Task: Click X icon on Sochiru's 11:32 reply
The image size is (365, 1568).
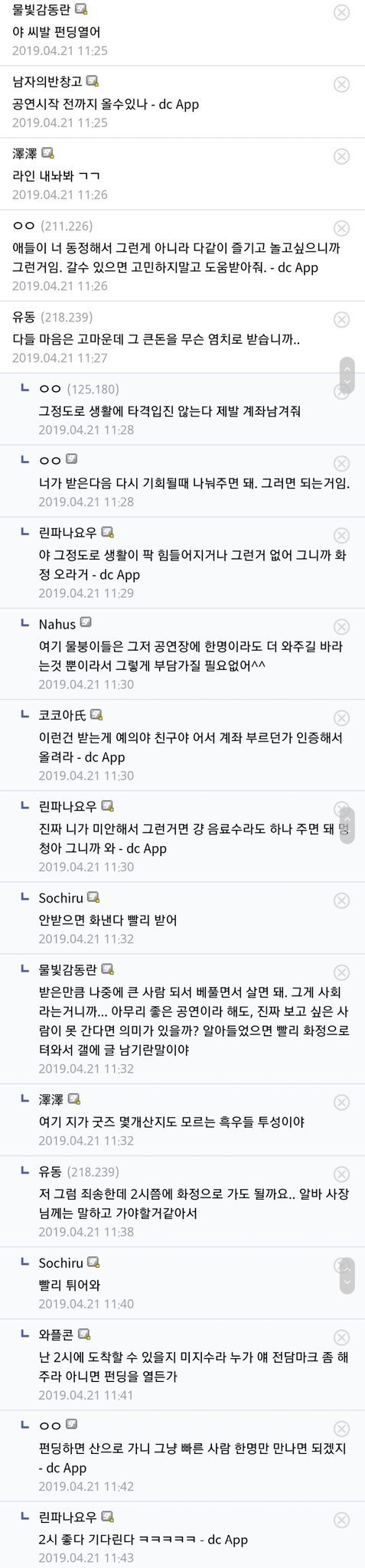Action: tap(342, 900)
